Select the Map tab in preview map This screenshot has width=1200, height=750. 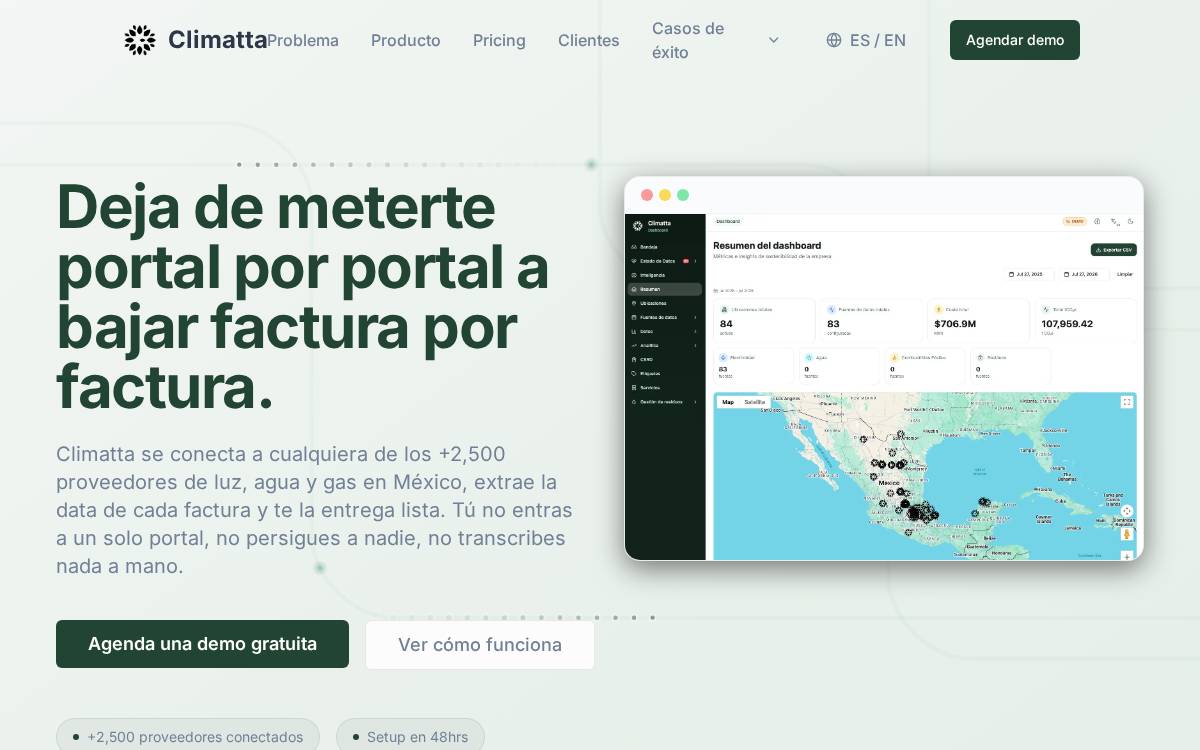pos(728,402)
